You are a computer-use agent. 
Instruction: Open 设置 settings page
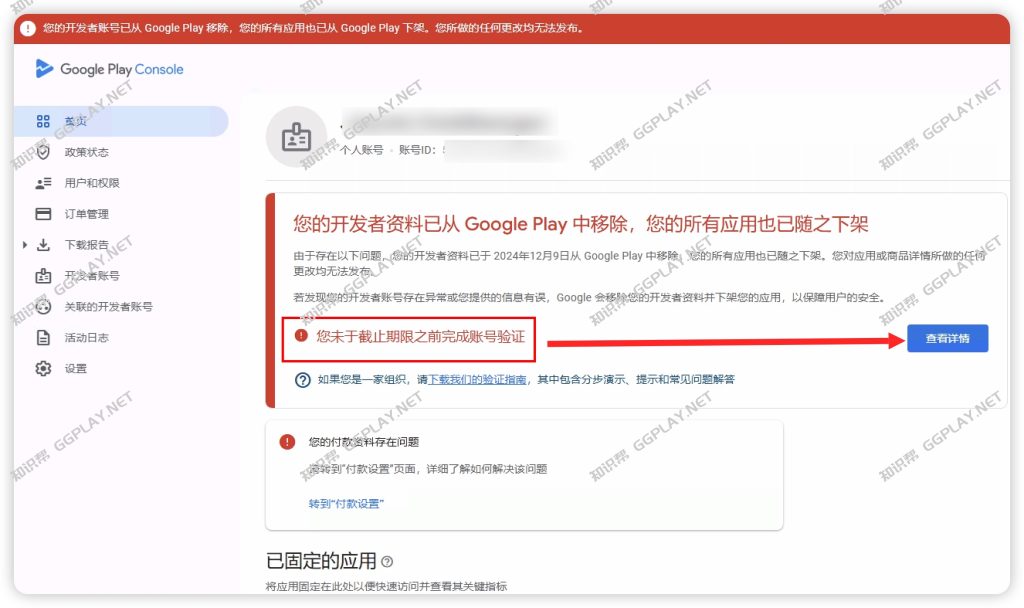tap(76, 368)
